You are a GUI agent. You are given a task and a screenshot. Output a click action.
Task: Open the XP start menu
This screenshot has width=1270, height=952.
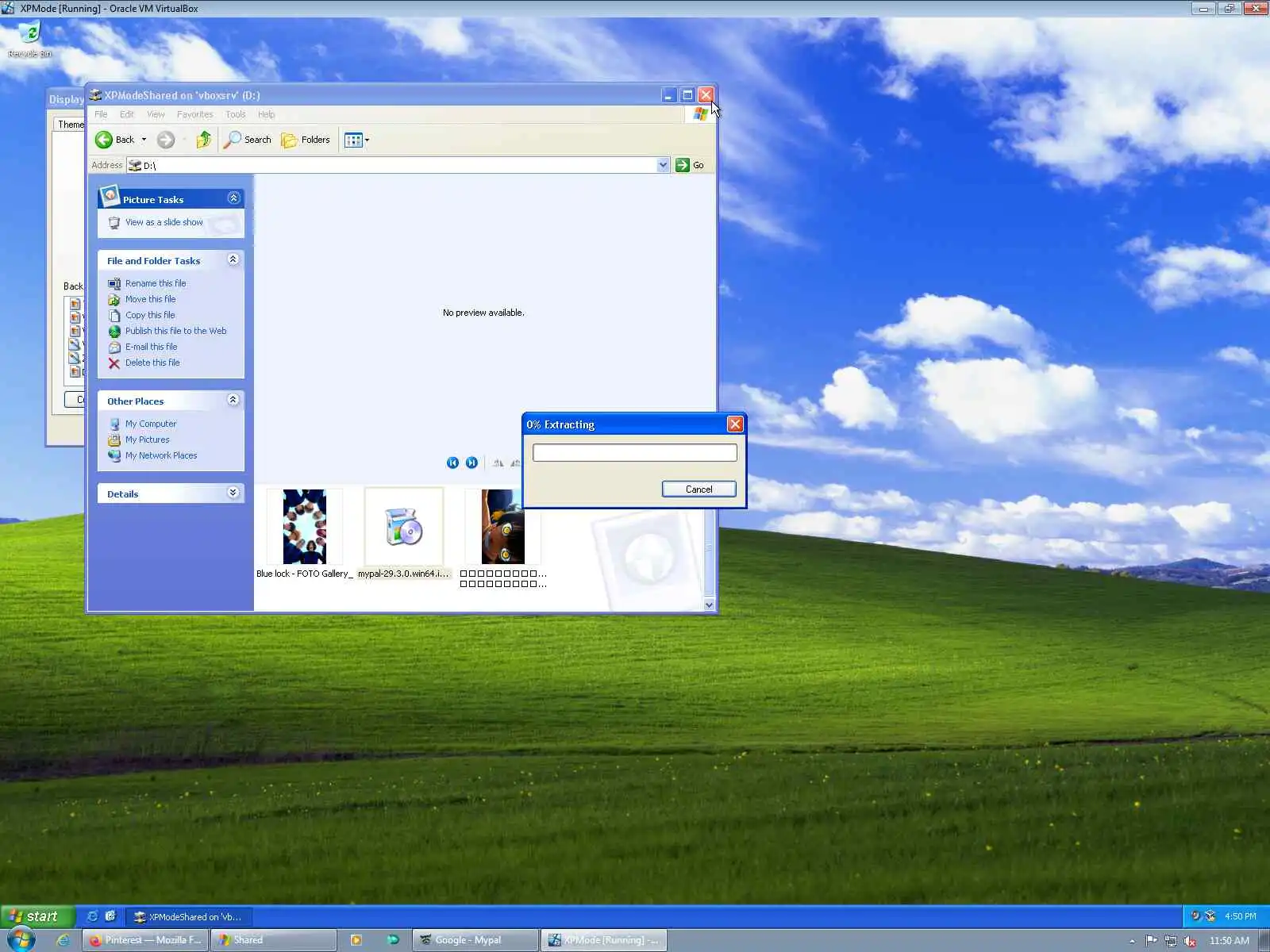tap(37, 916)
